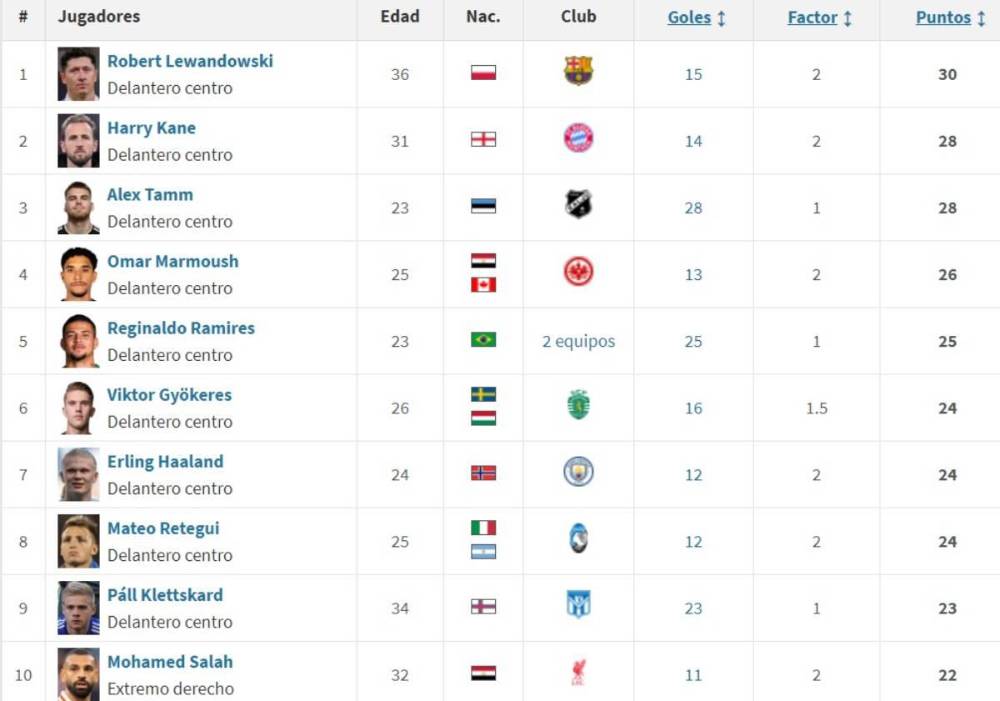
Task: Click the Bayern Munich club badge
Action: tap(577, 141)
